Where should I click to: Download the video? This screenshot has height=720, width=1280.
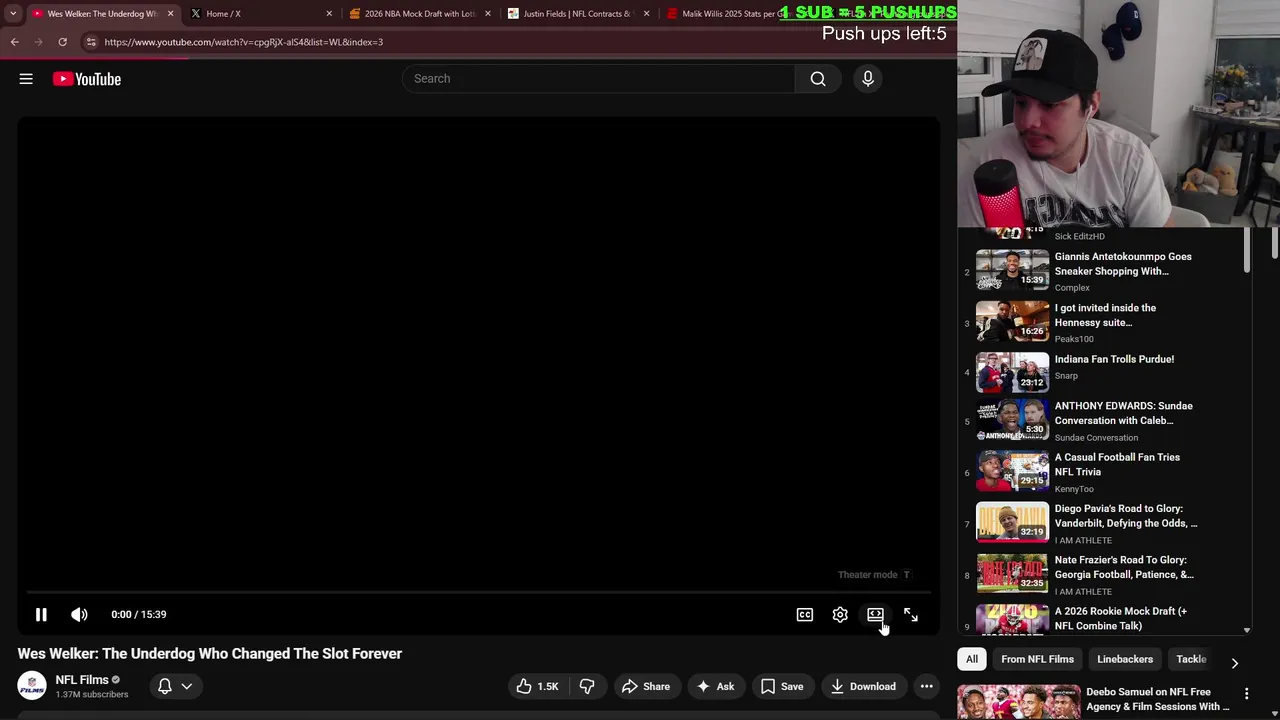[x=863, y=687]
